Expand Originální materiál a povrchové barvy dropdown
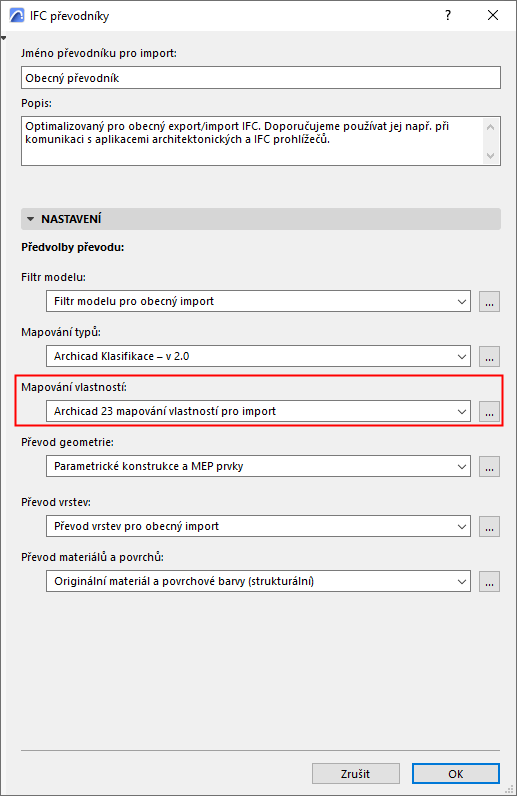This screenshot has width=517, height=796. click(x=258, y=581)
